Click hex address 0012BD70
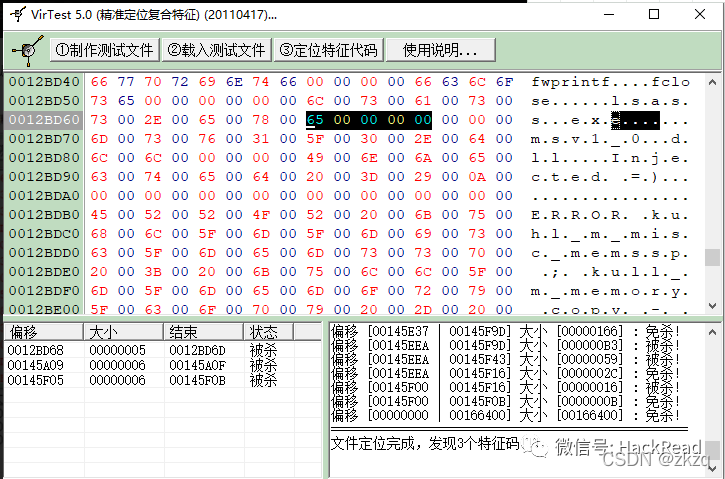 (x=44, y=139)
